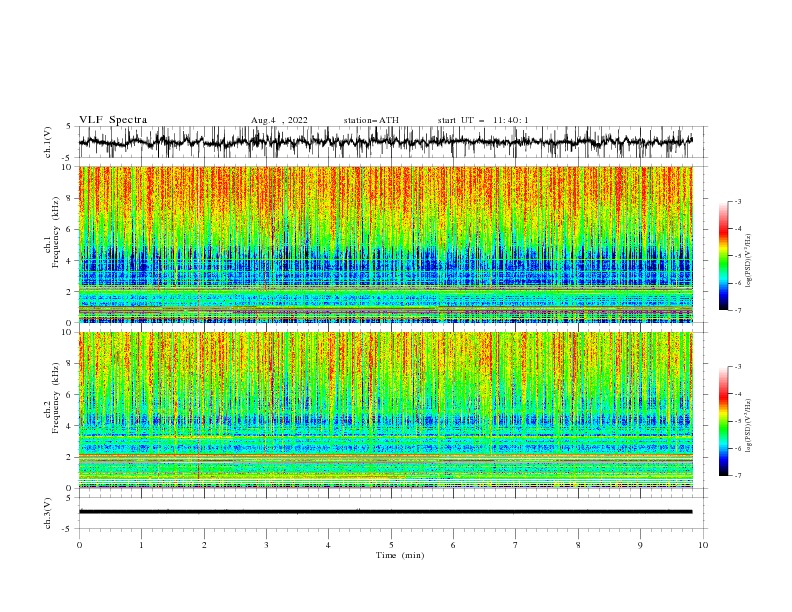Click time axis tick label "9"
Screen dimensions: 792x612
[x=640, y=545]
